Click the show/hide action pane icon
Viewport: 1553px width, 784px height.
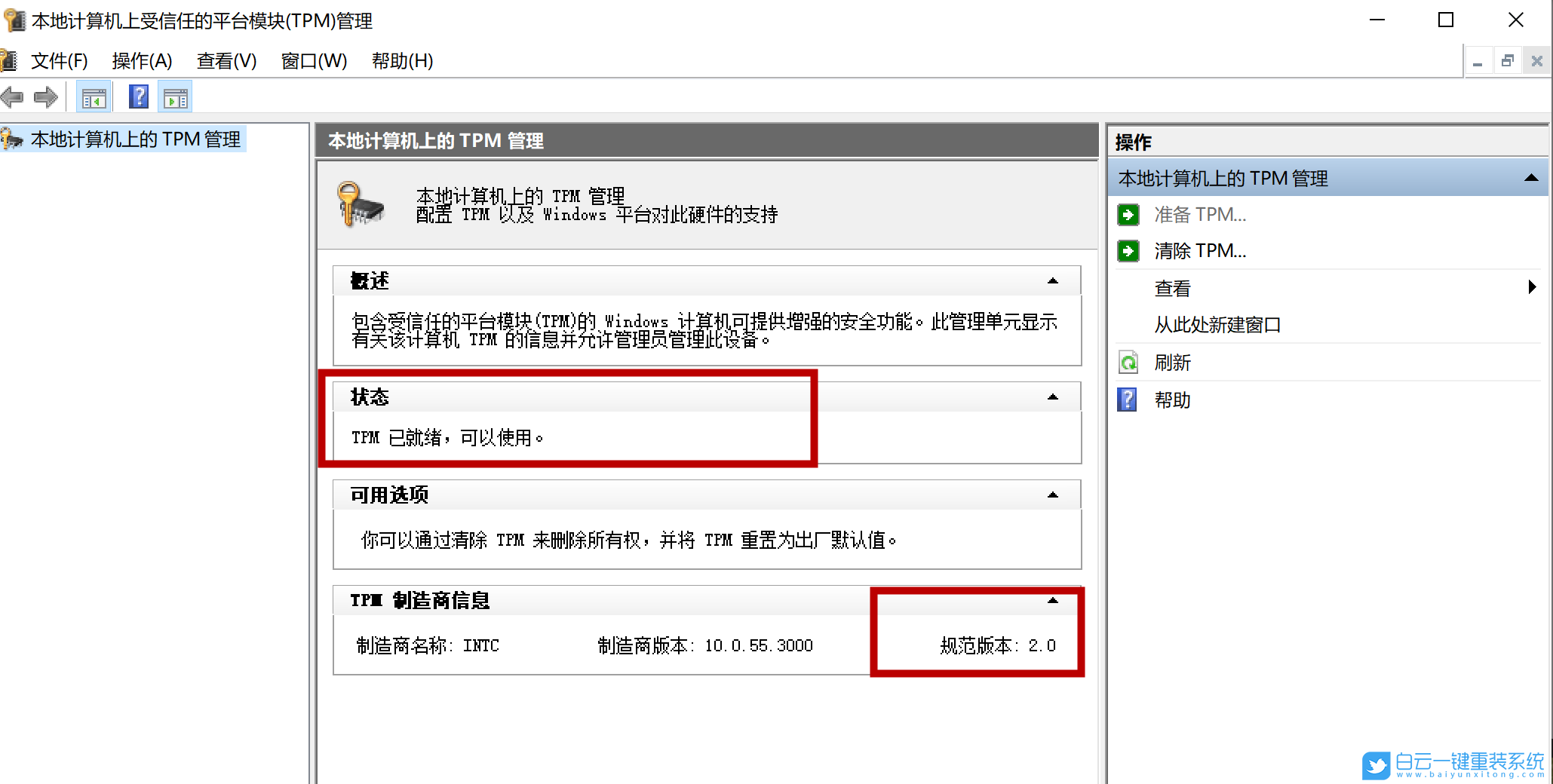click(174, 96)
